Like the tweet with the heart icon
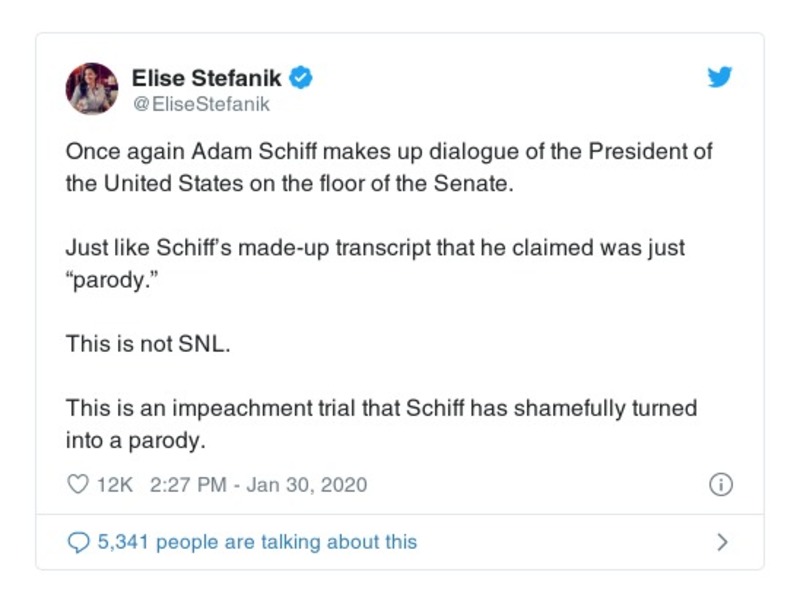Image resolution: width=800 pixels, height=607 pixels. click(x=77, y=485)
